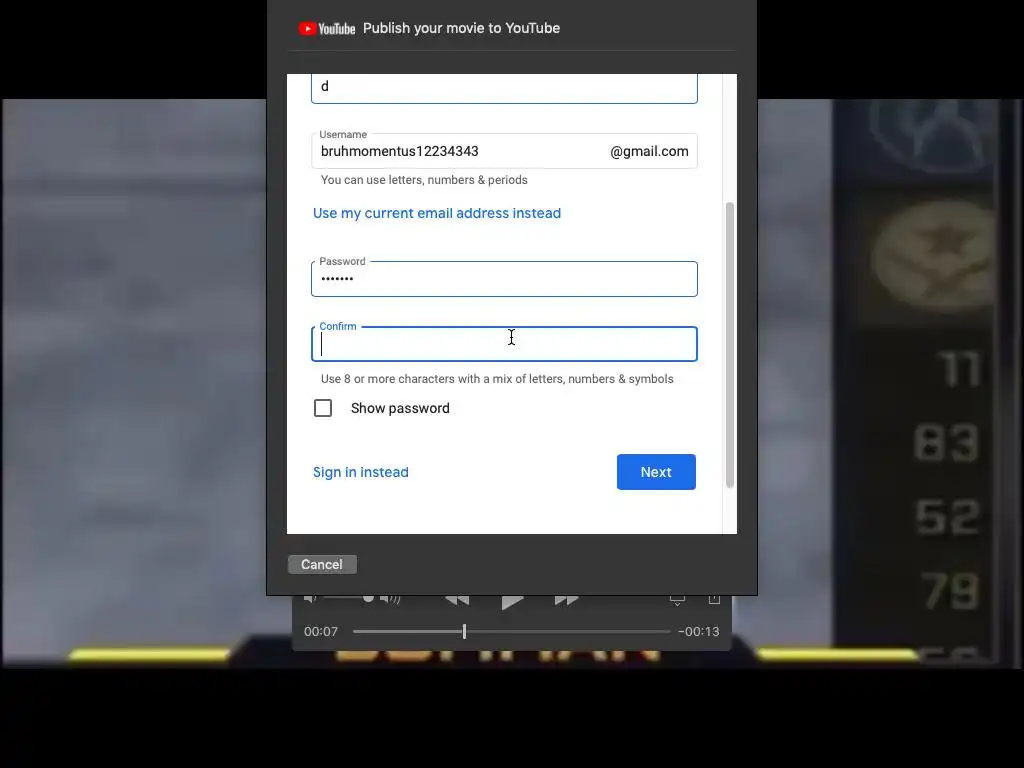The image size is (1024, 768).
Task: Toggle the Show password checkbox
Action: coord(323,408)
